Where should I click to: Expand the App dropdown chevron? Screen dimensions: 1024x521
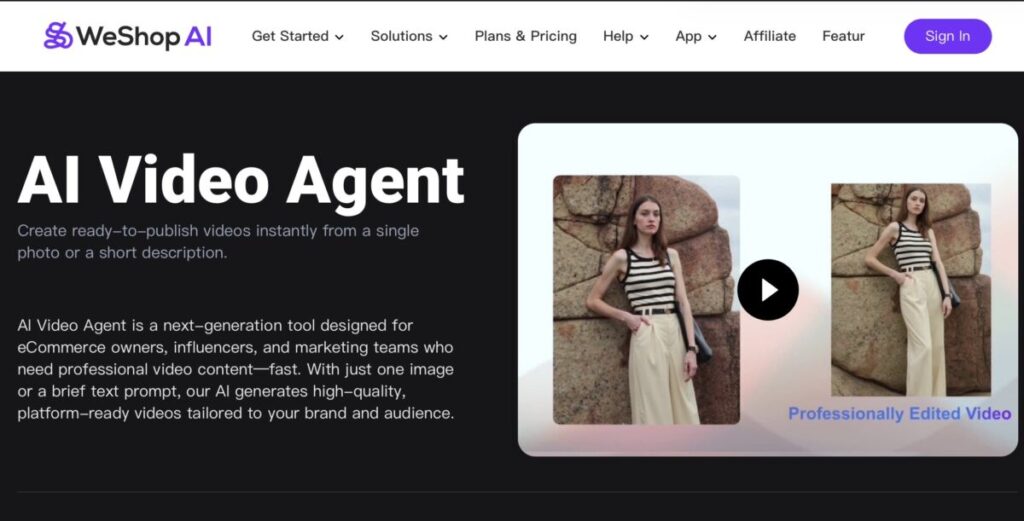(x=712, y=37)
